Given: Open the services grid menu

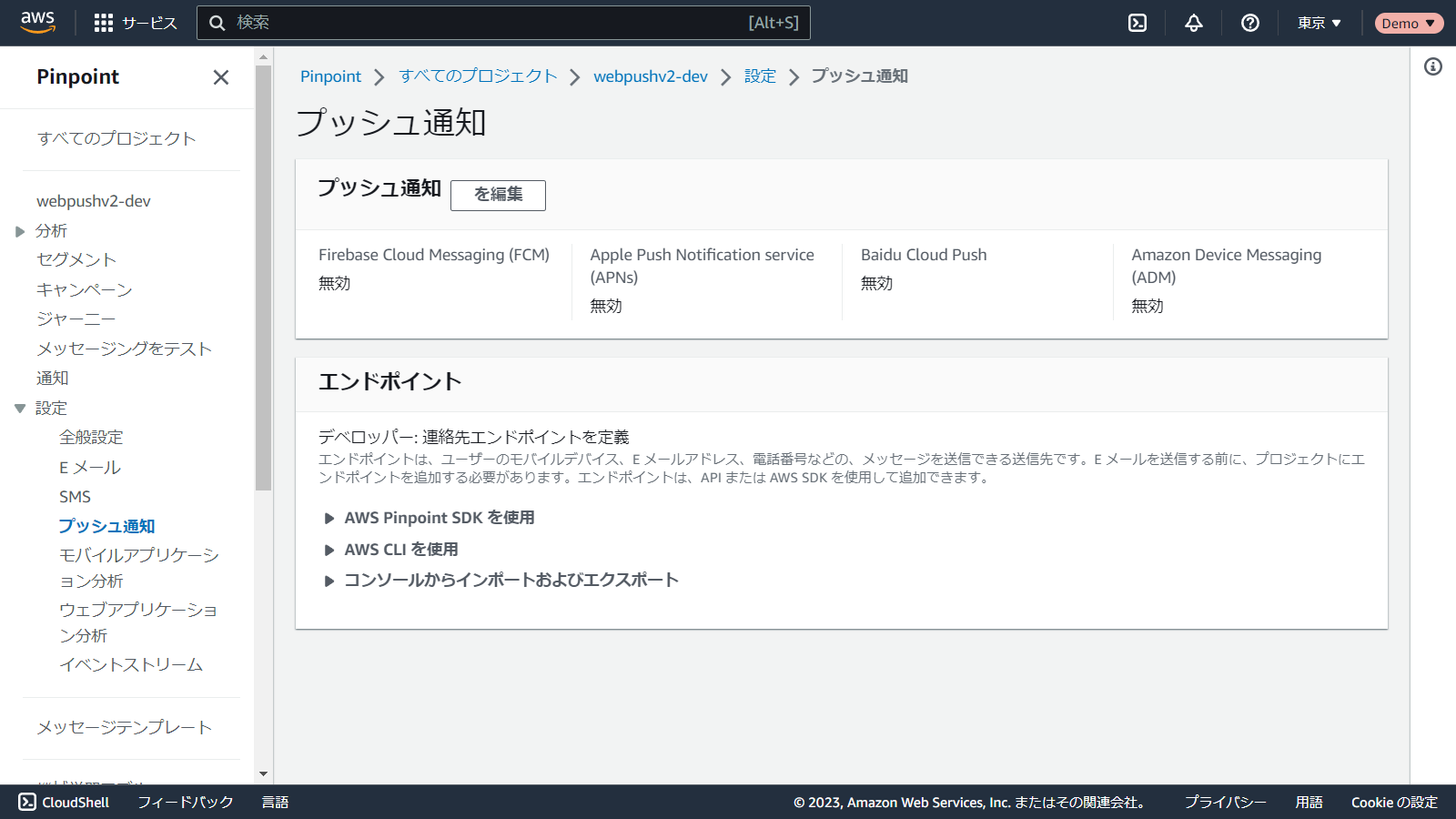Looking at the screenshot, I should (x=104, y=23).
